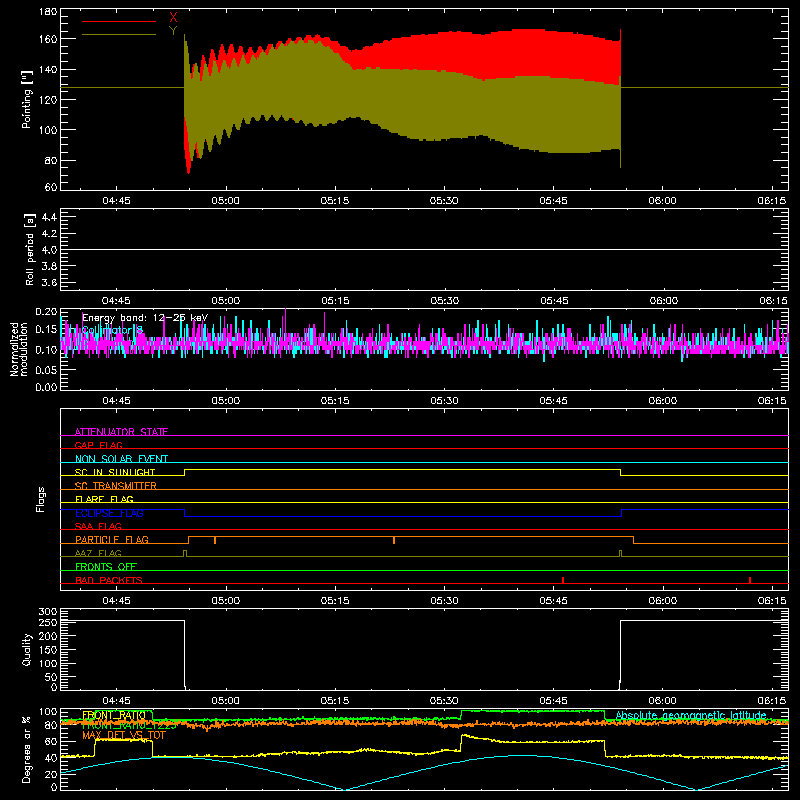Image resolution: width=800 pixels, height=800 pixels.
Task: Select the NON_SOLAR_EVENT flag label
Action: click(x=121, y=459)
